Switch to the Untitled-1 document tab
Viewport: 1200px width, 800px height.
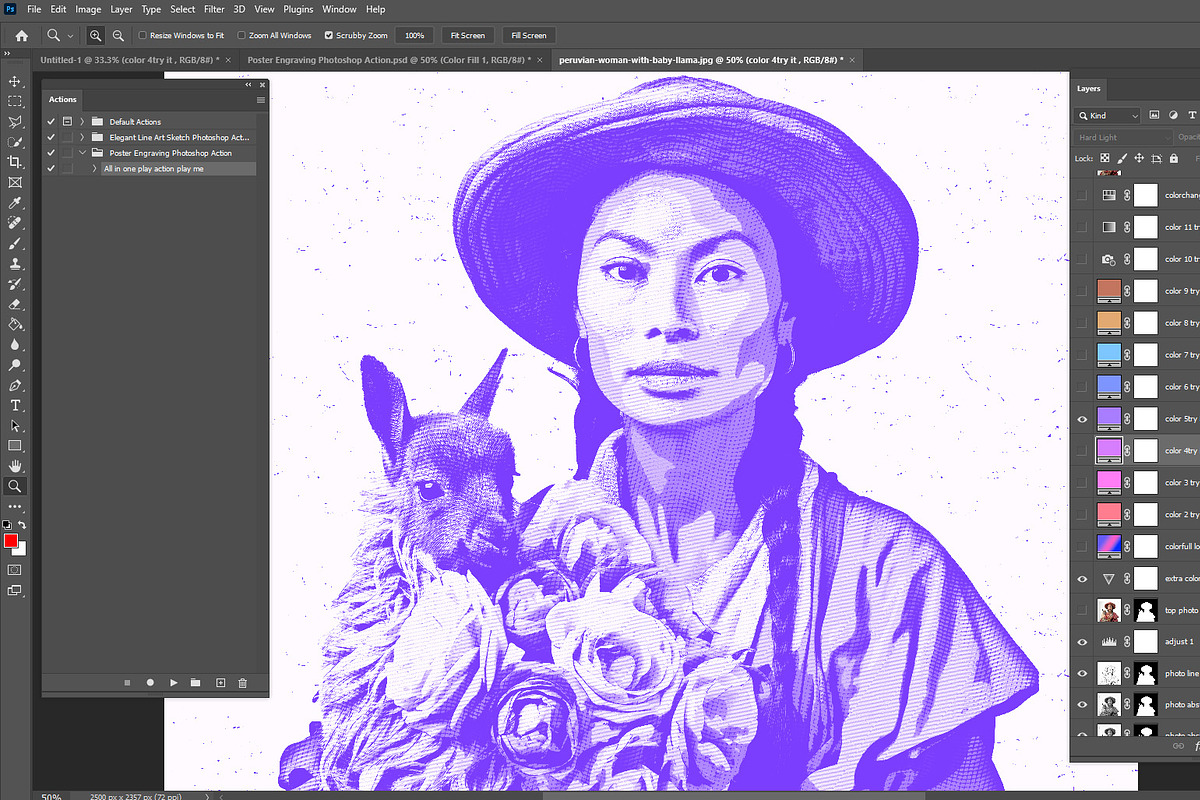(x=136, y=60)
